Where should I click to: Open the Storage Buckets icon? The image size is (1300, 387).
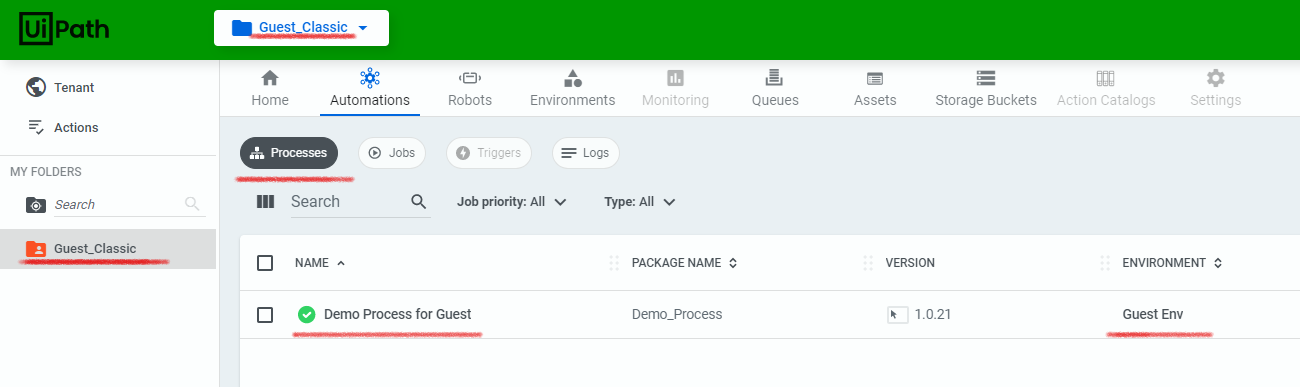[x=986, y=78]
